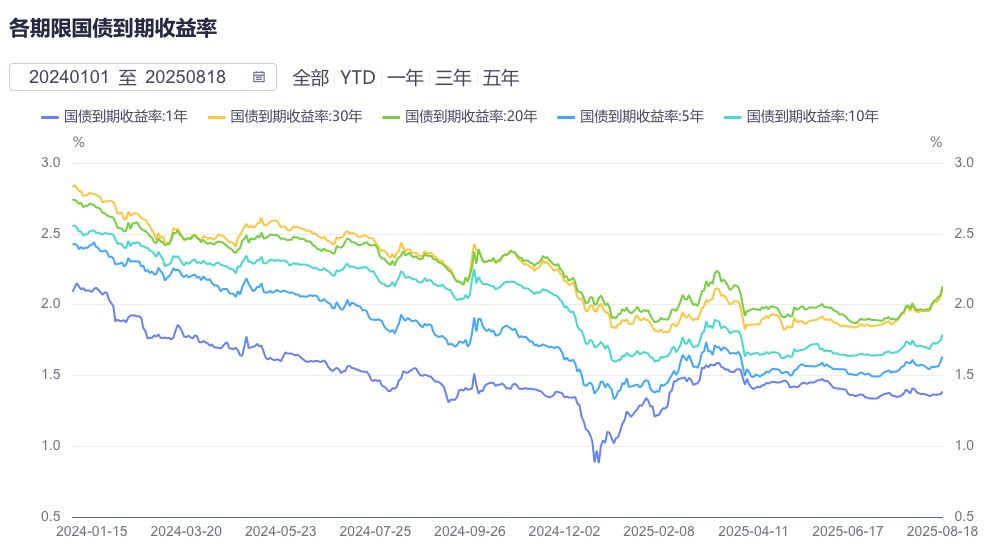Select the 一年 range tab
Image resolution: width=992 pixels, height=554 pixels.
coord(405,77)
